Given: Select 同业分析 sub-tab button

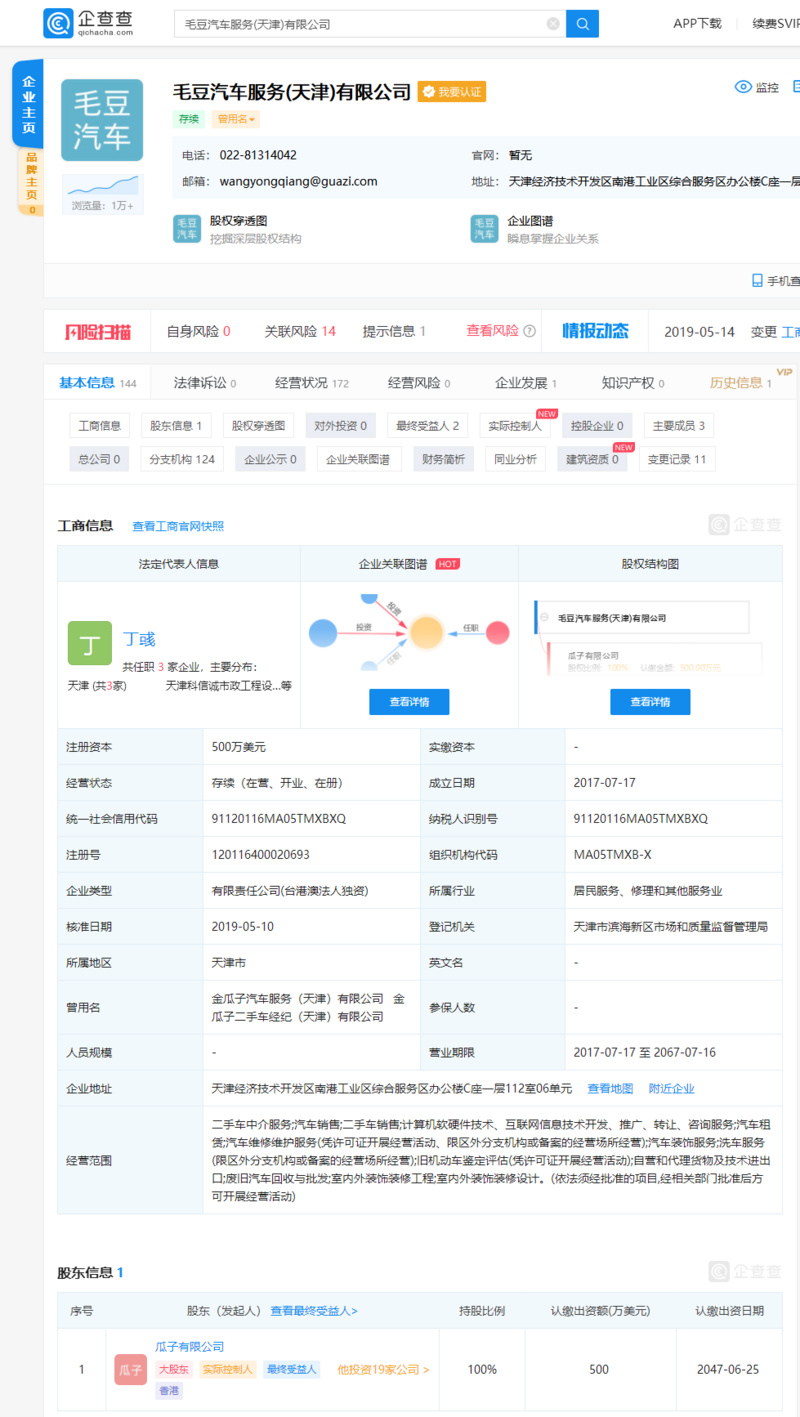Looking at the screenshot, I should coord(516,459).
